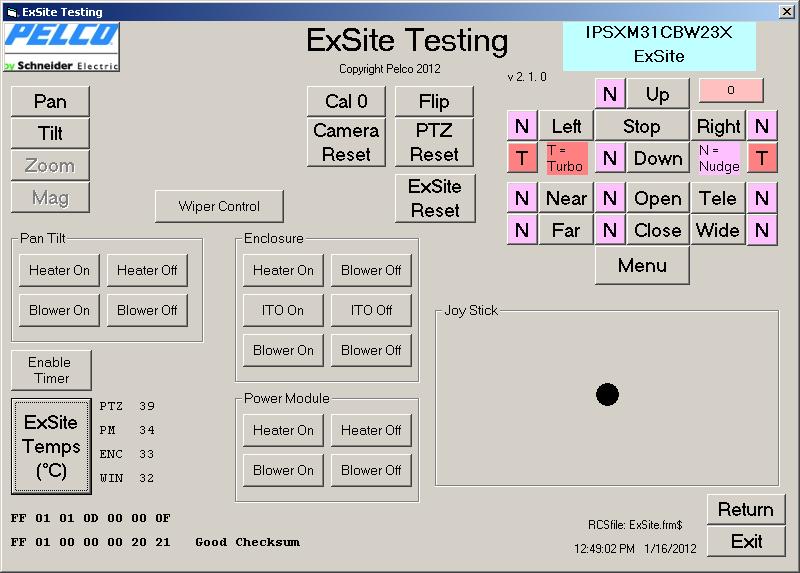Open the camera Menu
800x573 pixels.
tap(642, 265)
